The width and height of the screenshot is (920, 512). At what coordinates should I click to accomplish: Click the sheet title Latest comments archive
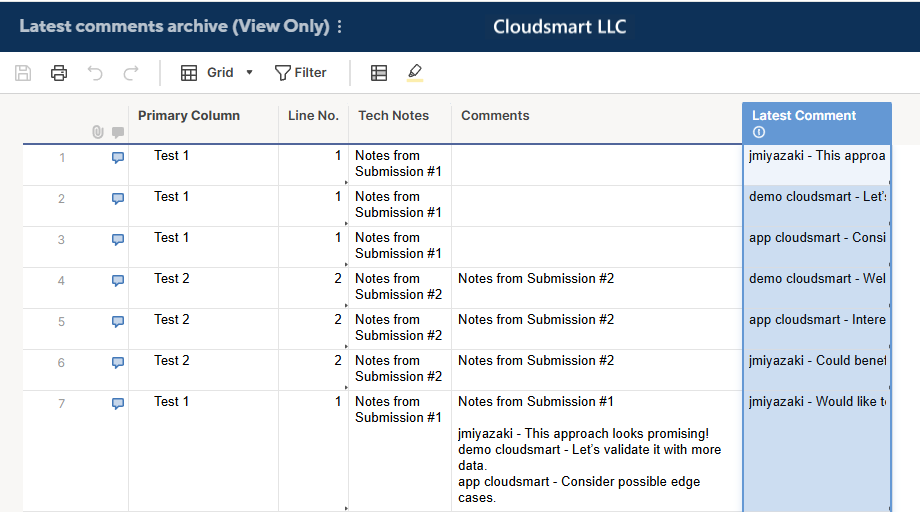[174, 26]
